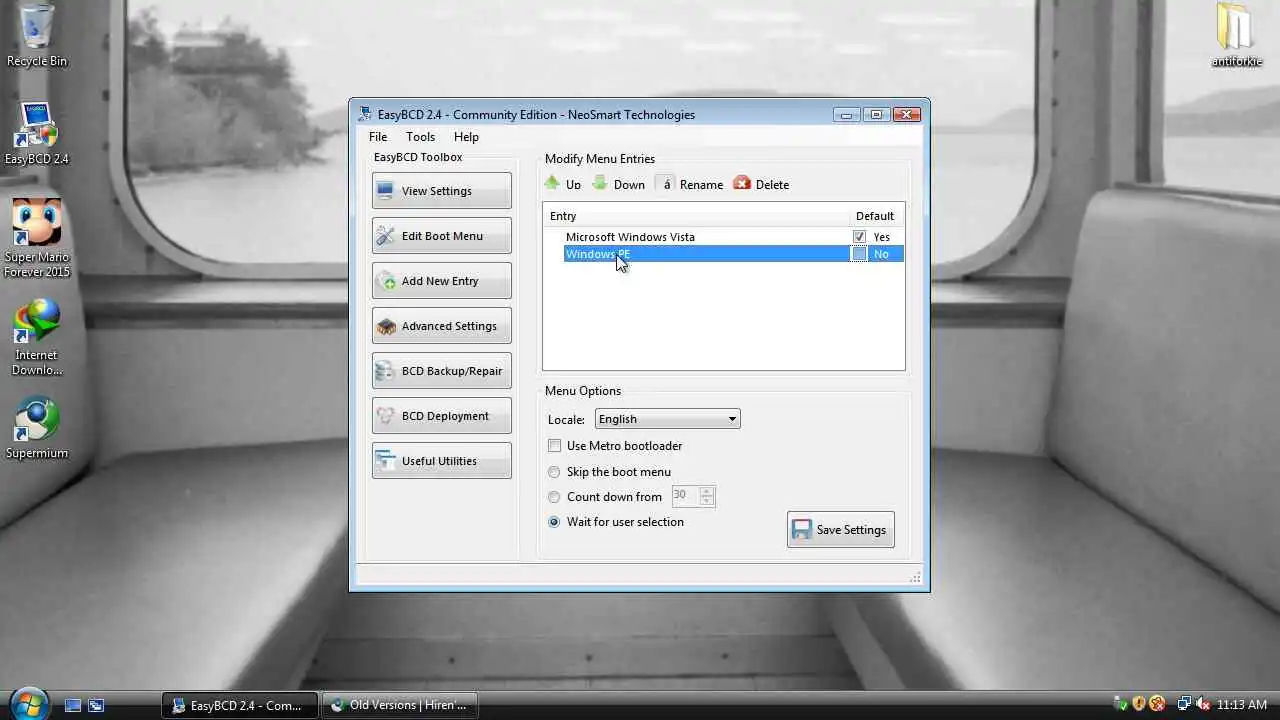Click the orange exclamation tray icon
The image size is (1280, 720).
point(1139,704)
